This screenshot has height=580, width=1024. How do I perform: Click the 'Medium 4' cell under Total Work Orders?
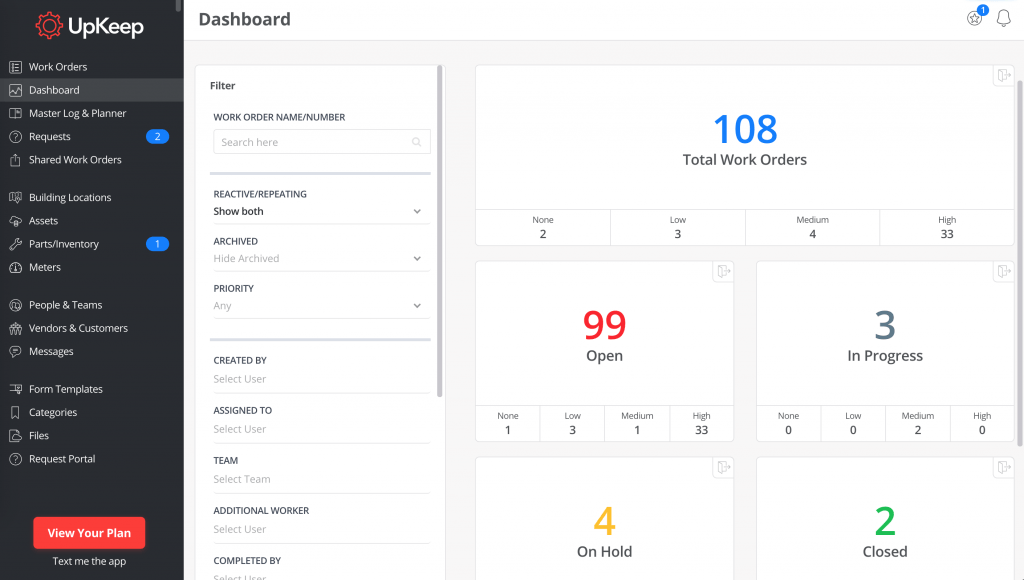[x=812, y=227]
